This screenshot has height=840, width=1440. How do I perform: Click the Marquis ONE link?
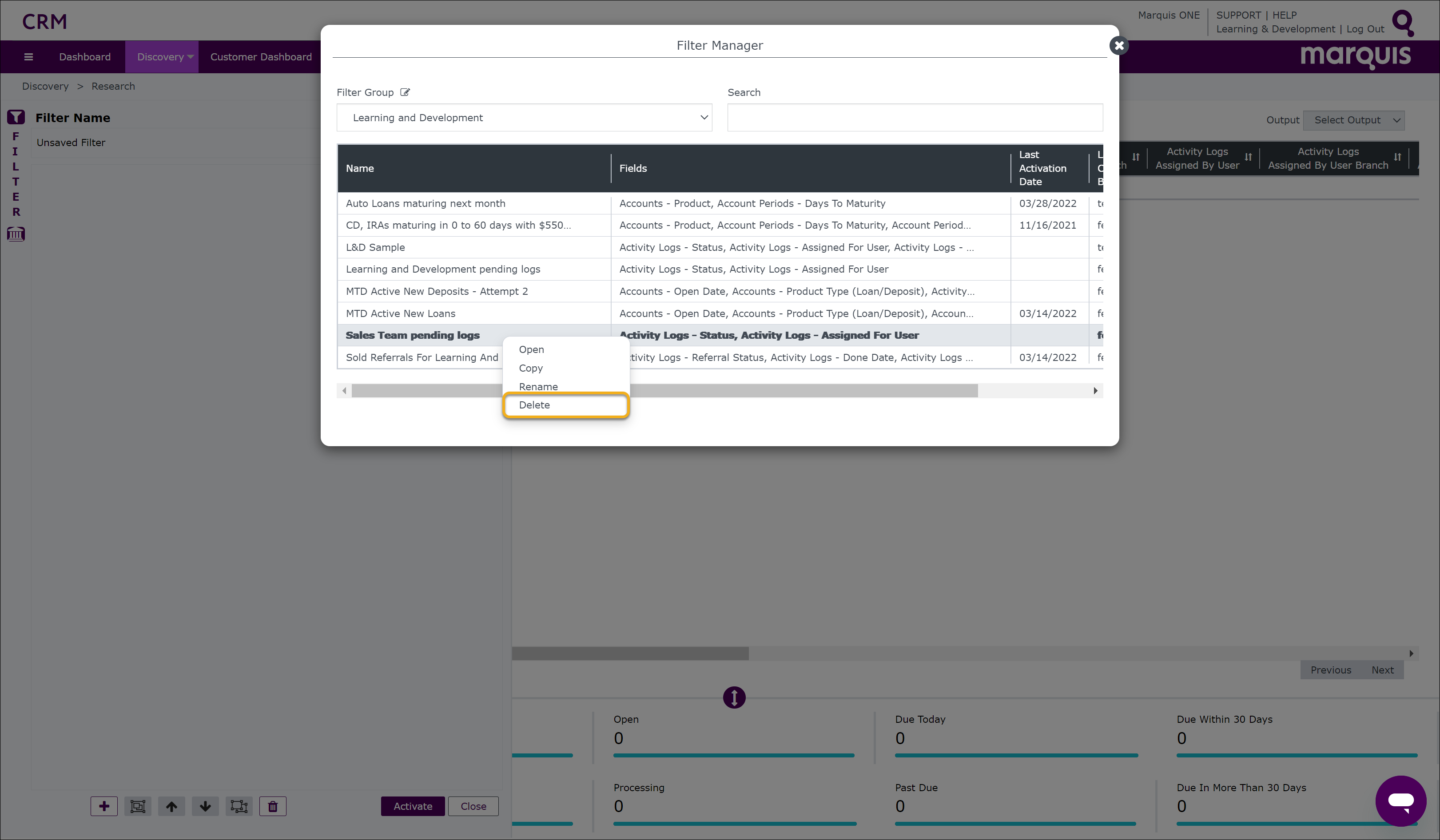1169,15
